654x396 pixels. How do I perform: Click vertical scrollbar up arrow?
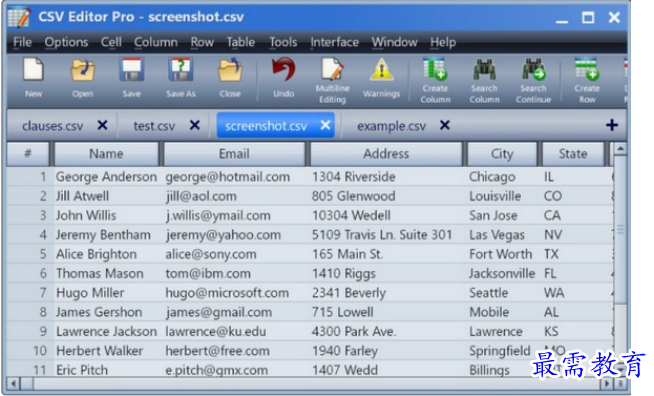(x=620, y=149)
